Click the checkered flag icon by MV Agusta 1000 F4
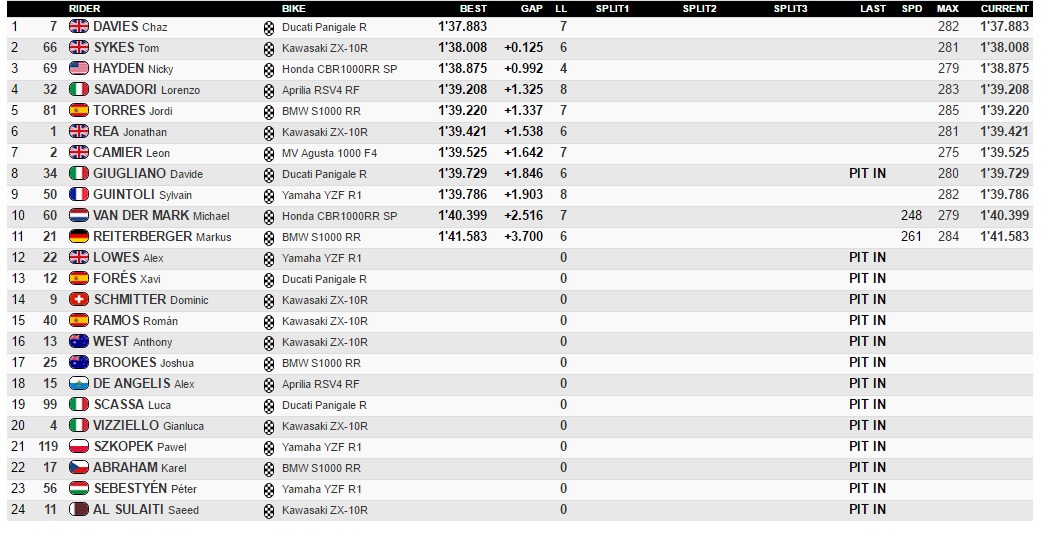The width and height of the screenshot is (1043, 533). [x=268, y=153]
